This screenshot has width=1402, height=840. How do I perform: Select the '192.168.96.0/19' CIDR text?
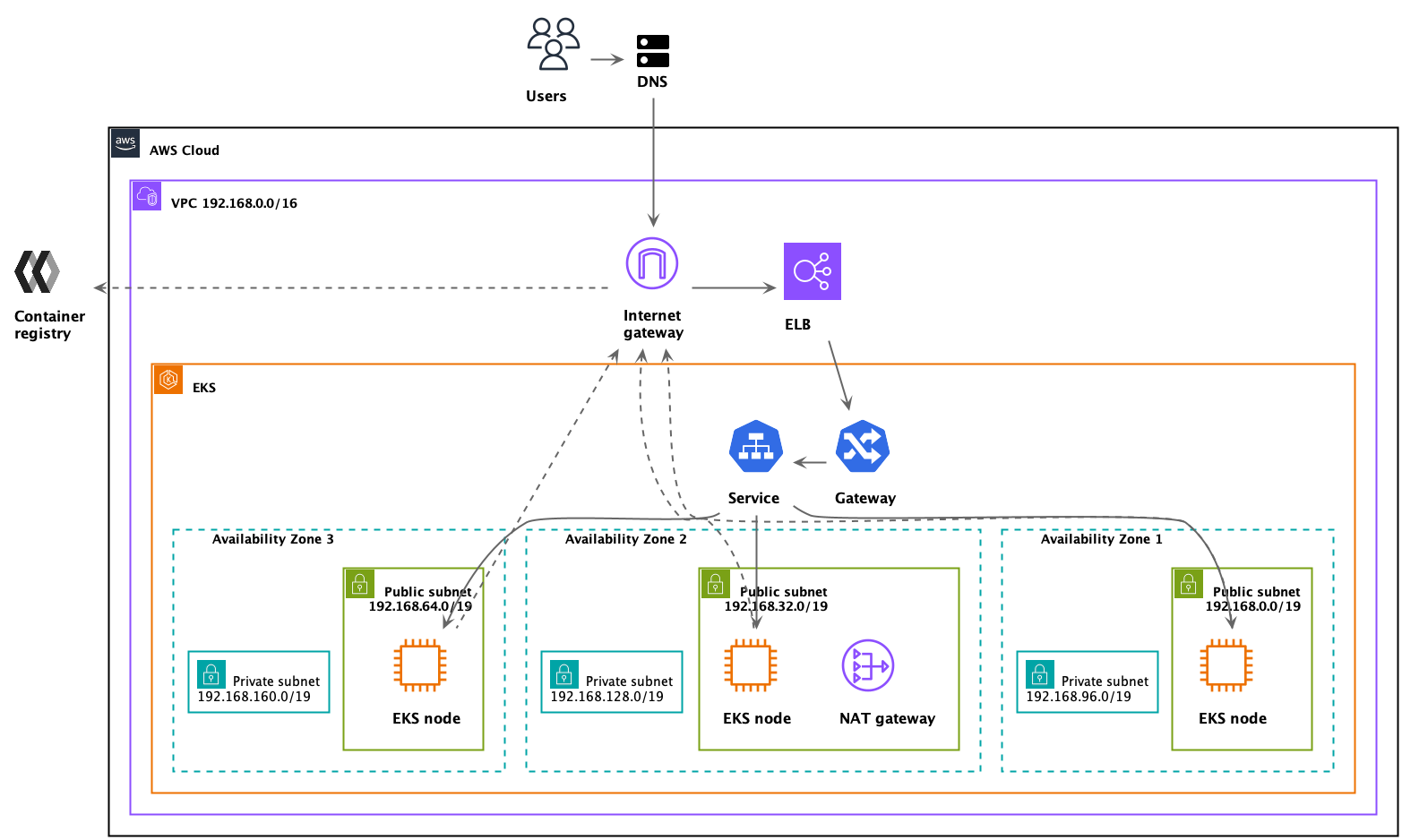pyautogui.click(x=1079, y=697)
